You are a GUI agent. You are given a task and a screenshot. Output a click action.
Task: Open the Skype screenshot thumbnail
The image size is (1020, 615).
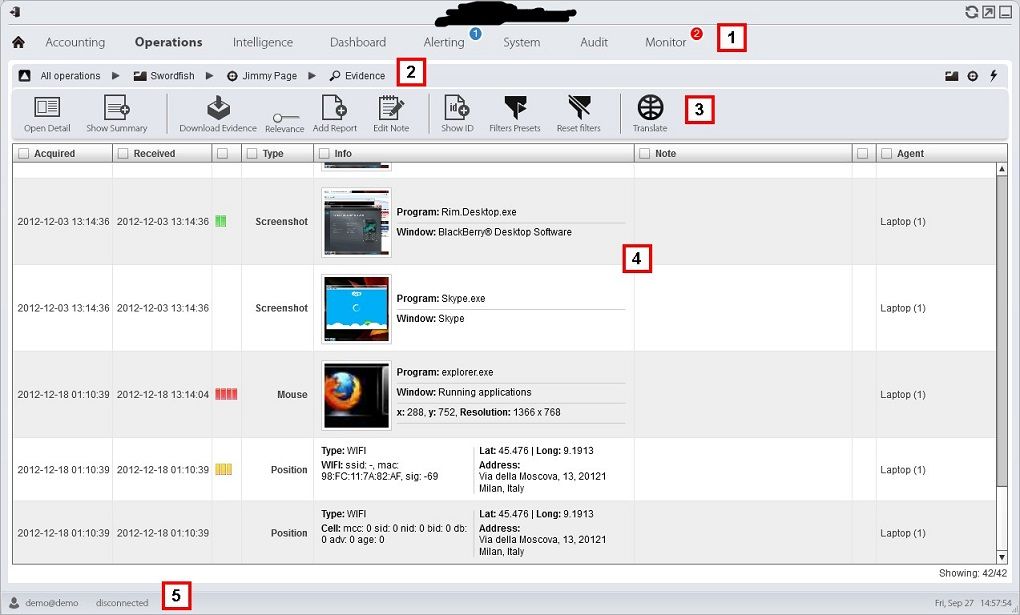[x=356, y=309]
